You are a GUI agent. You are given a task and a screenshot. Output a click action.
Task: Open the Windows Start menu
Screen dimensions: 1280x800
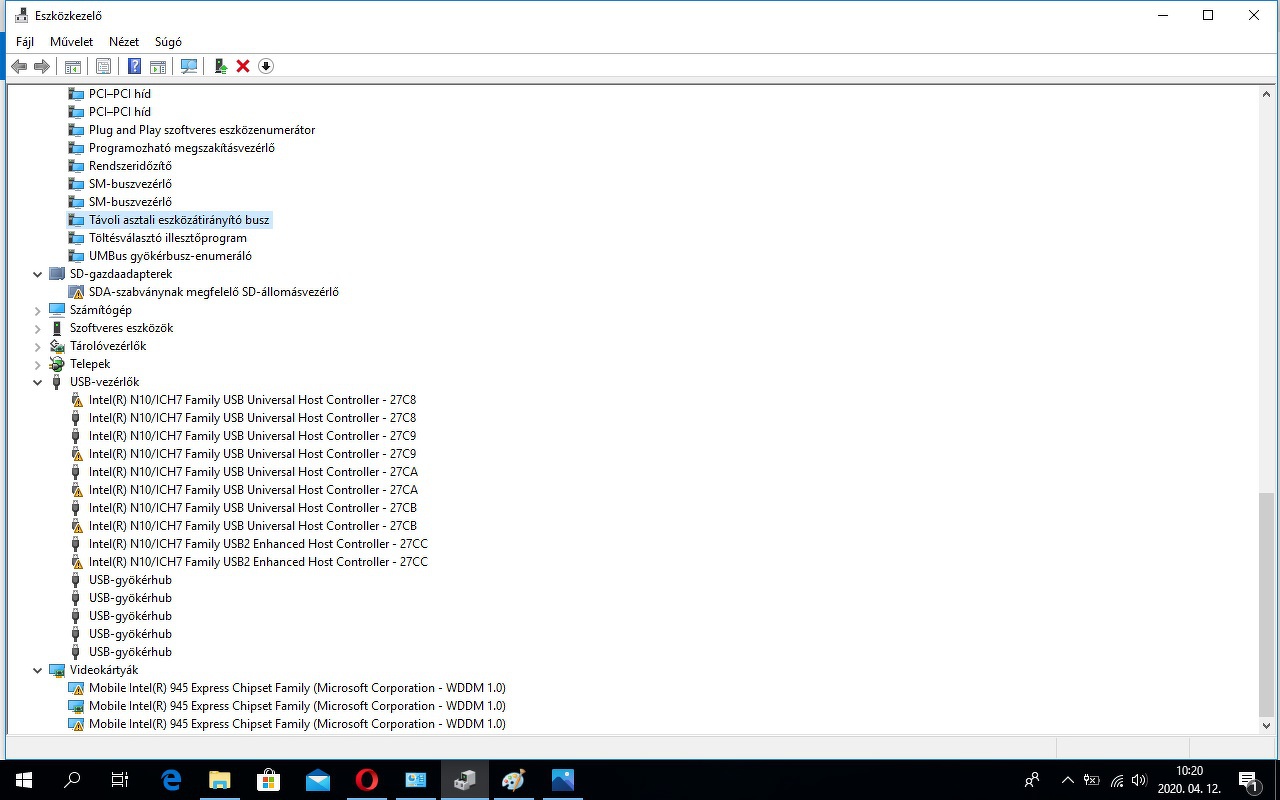[x=24, y=780]
